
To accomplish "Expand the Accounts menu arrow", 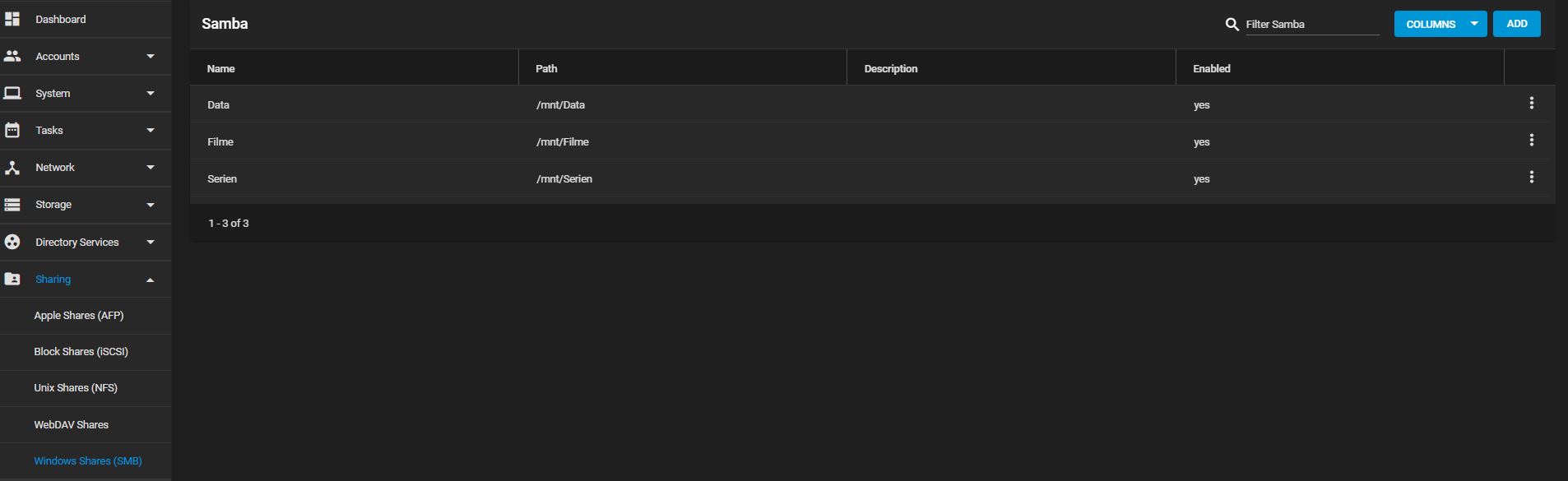I will coord(151,56).
